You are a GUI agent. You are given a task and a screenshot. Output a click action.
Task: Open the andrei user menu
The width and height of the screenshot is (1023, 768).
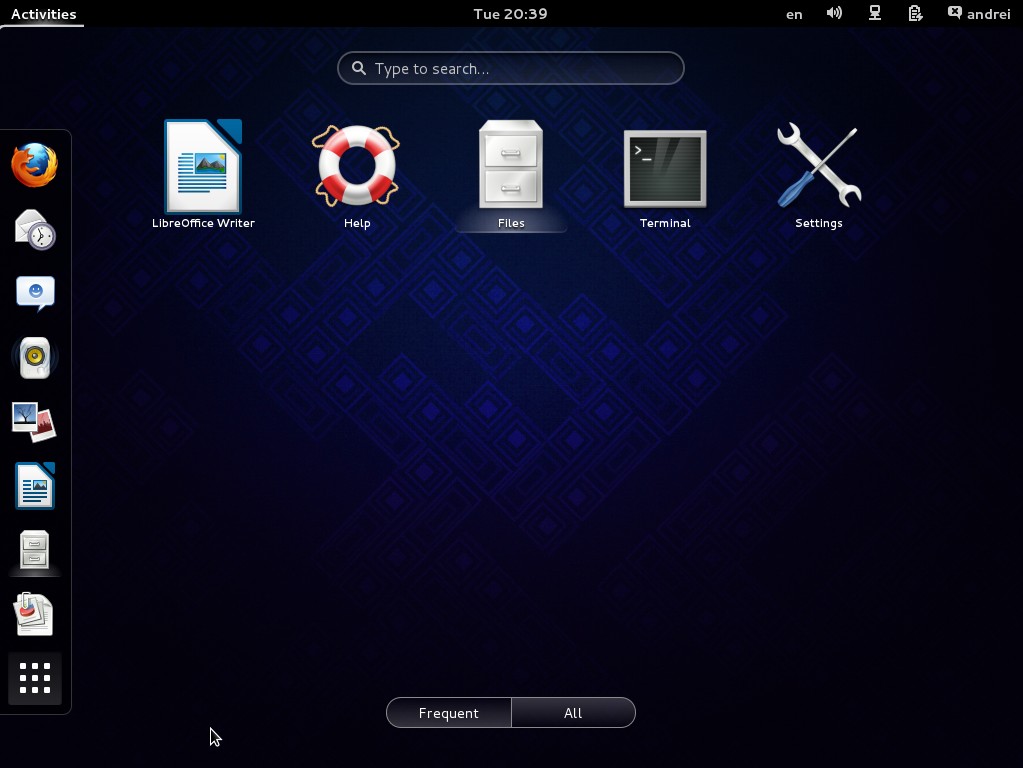978,13
